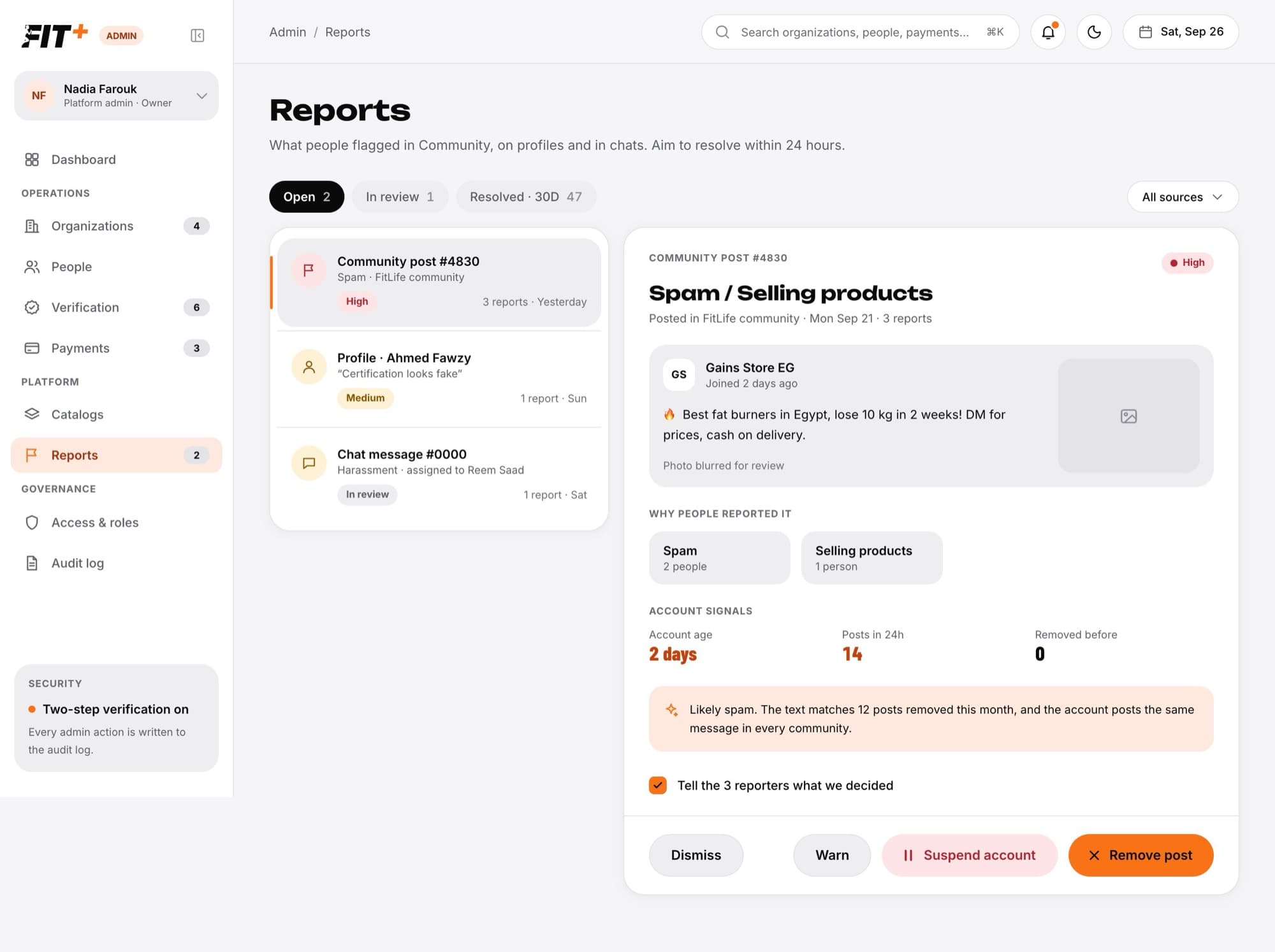1275x952 pixels.
Task: Click the Payments card icon
Action: pos(32,348)
